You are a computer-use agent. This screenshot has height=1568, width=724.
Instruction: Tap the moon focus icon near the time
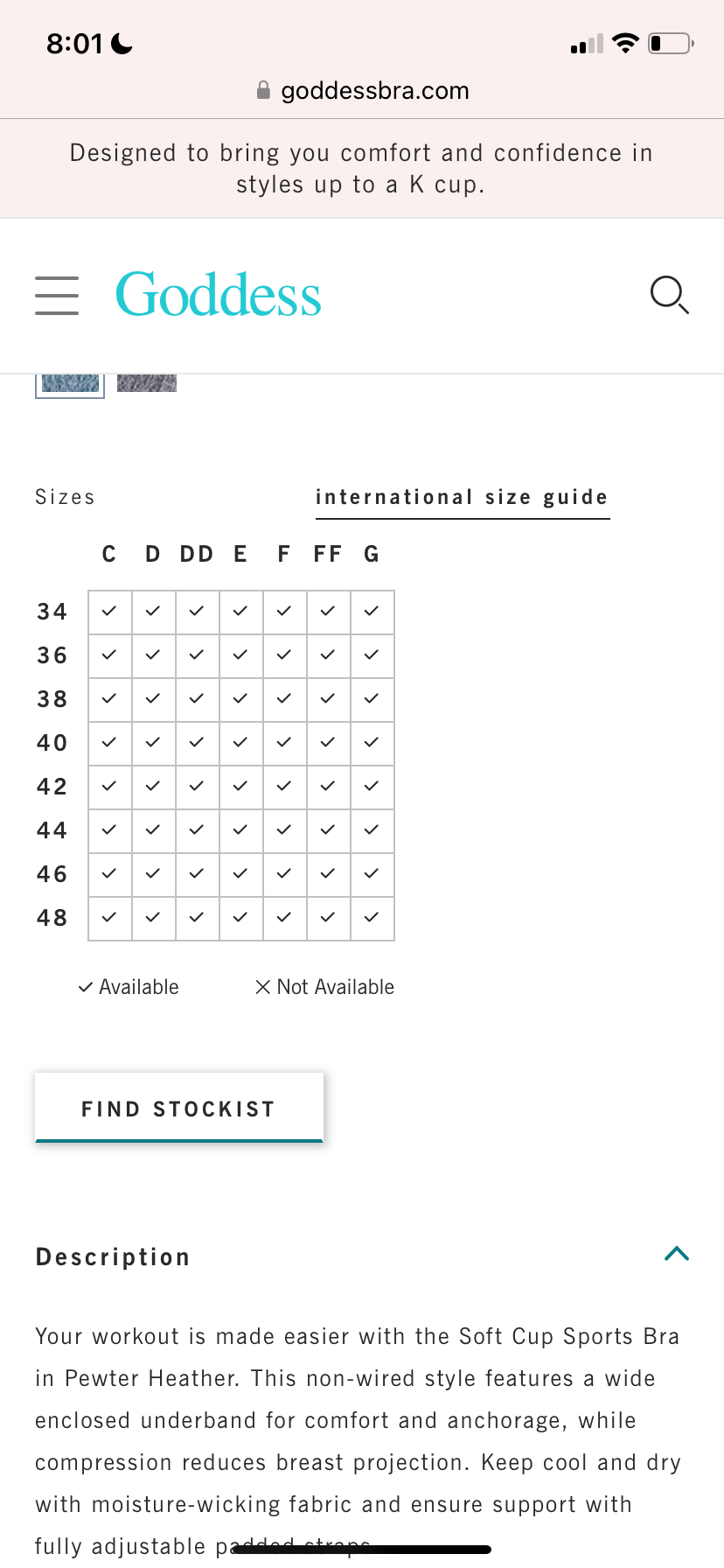(122, 43)
